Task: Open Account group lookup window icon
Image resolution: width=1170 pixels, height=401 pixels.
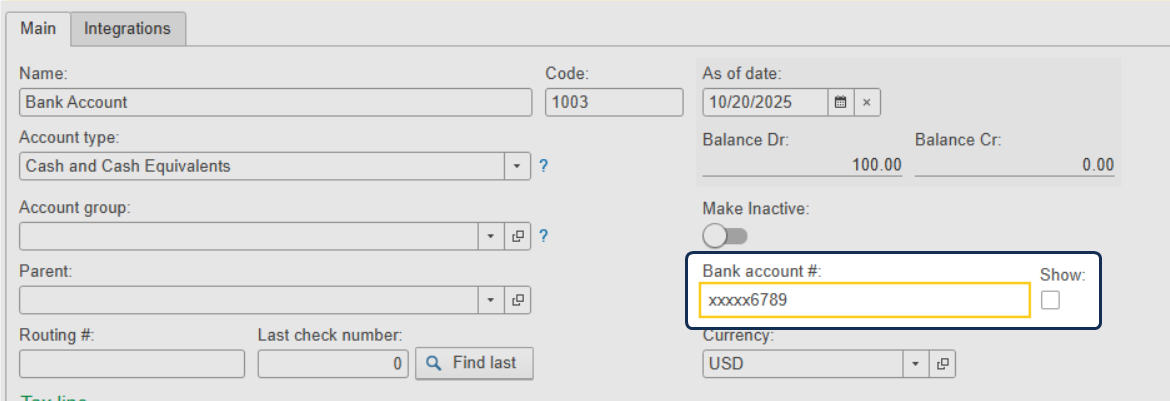Action: point(518,236)
